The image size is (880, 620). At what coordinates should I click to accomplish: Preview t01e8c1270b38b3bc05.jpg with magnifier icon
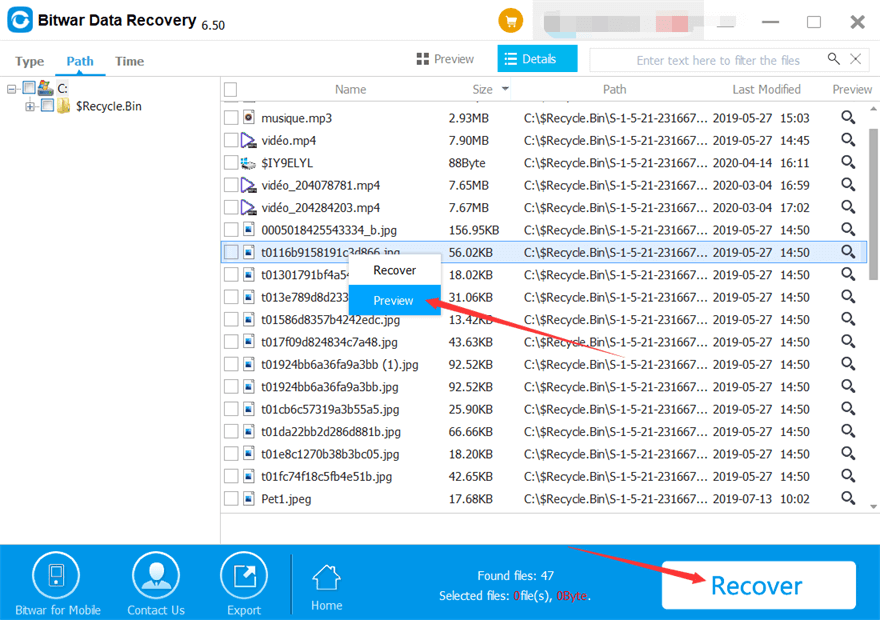847,454
